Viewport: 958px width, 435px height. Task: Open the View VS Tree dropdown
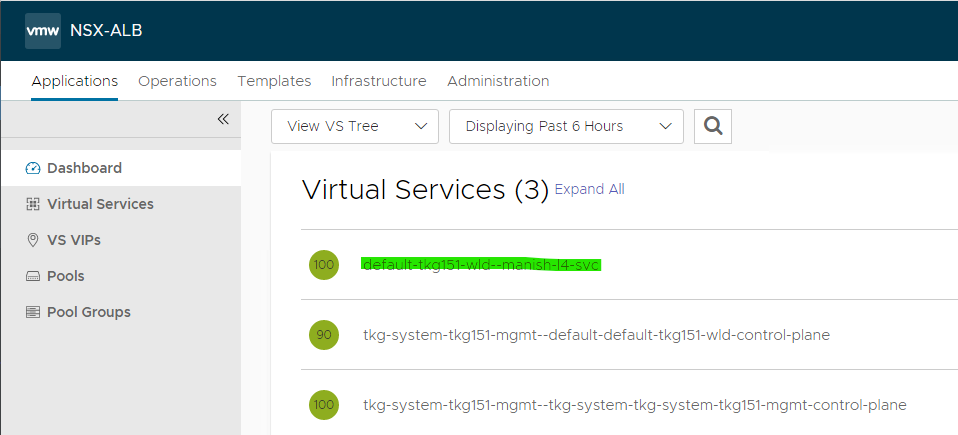355,126
